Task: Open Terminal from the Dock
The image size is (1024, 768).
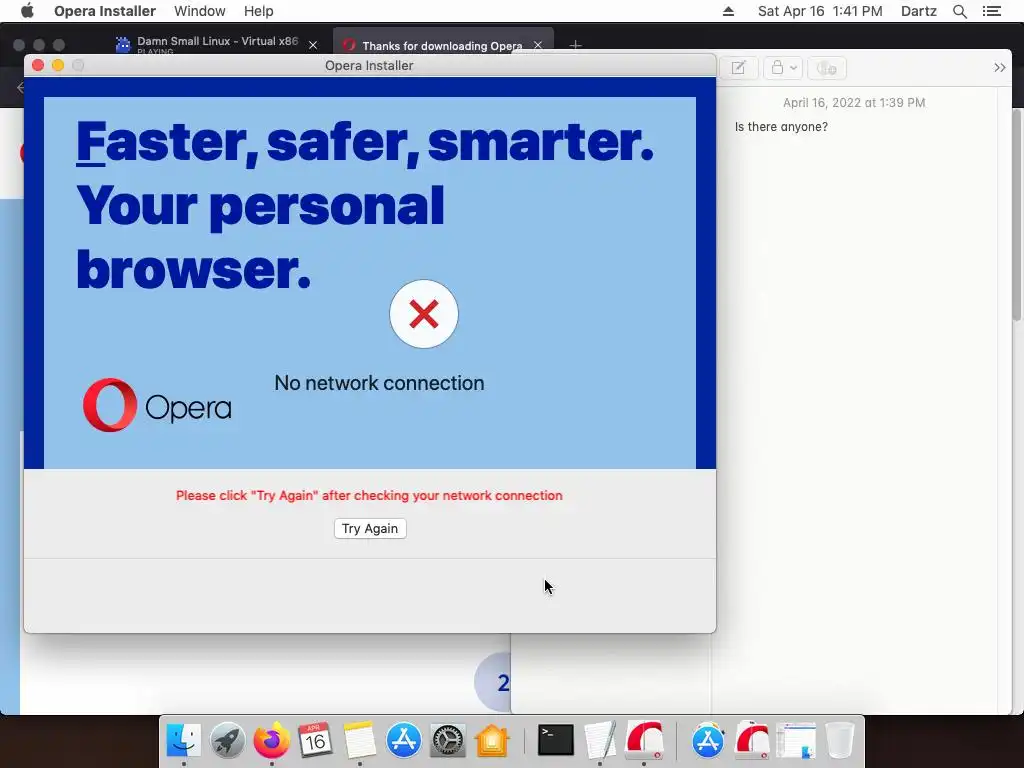Action: (x=556, y=740)
